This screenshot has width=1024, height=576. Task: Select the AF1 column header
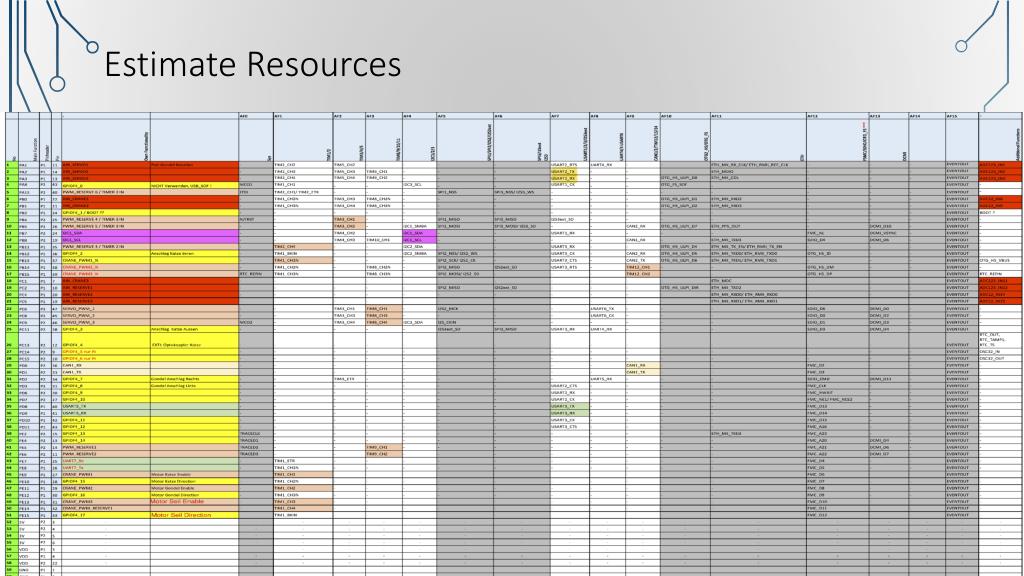click(303, 116)
